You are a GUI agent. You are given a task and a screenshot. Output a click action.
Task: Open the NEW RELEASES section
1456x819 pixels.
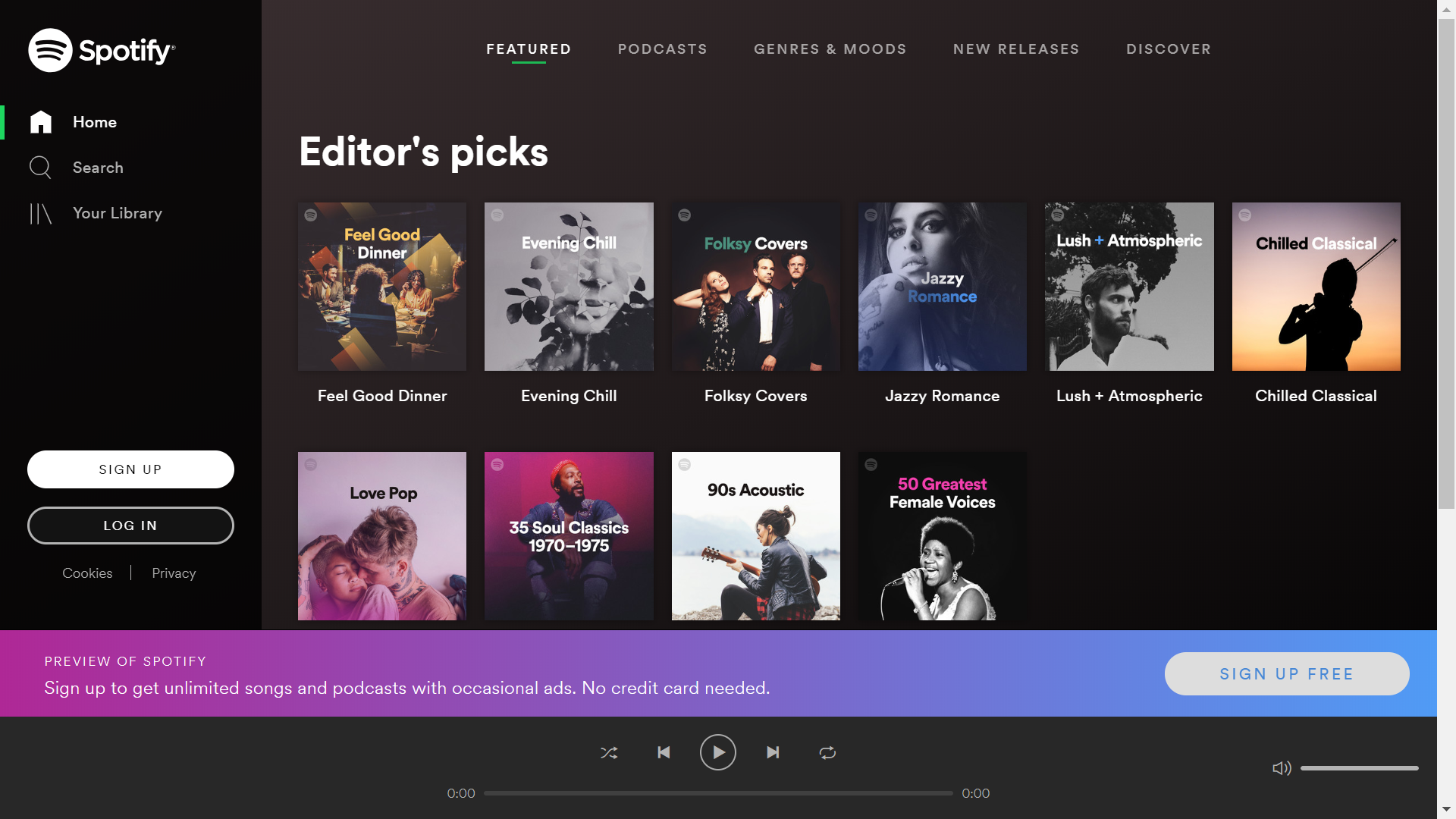pyautogui.click(x=1016, y=48)
